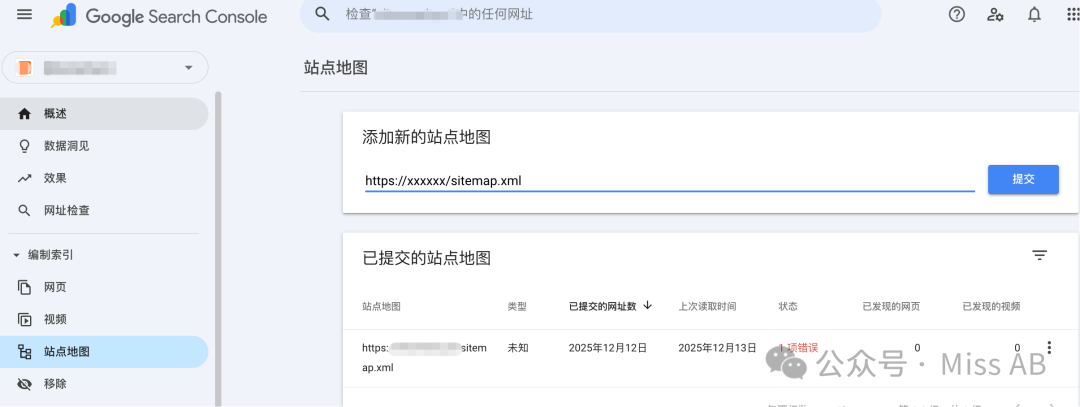Screen dimensions: 1080x407
Task: Open the notifications bell
Action: [1034, 14]
